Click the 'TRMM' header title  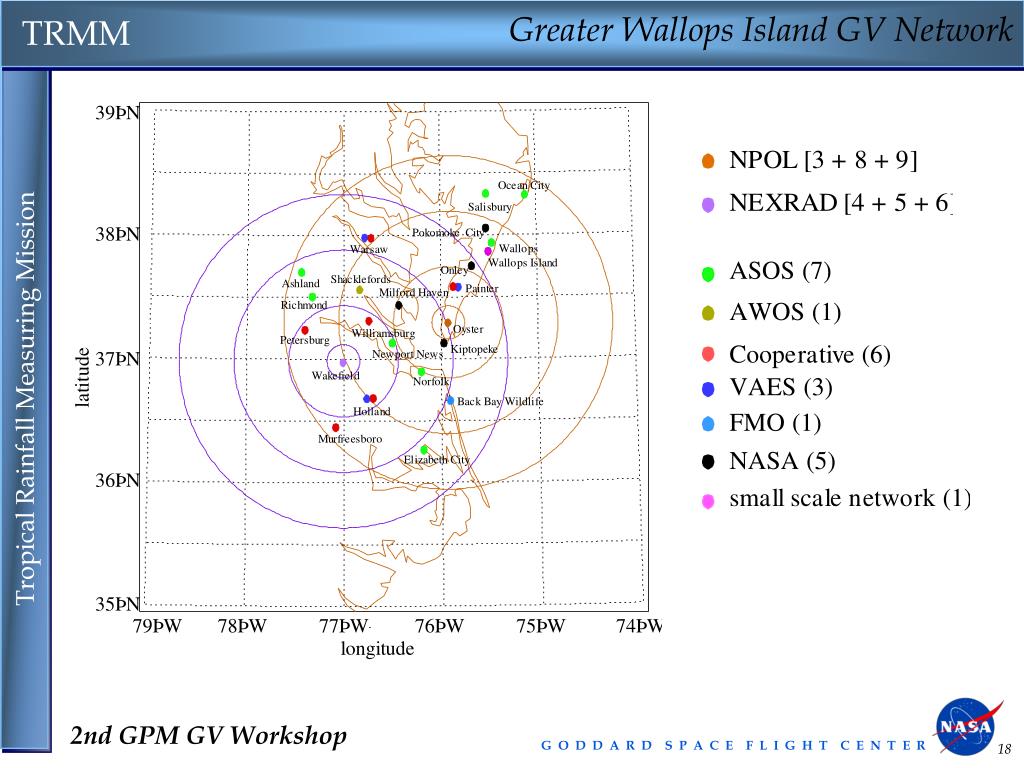click(76, 33)
